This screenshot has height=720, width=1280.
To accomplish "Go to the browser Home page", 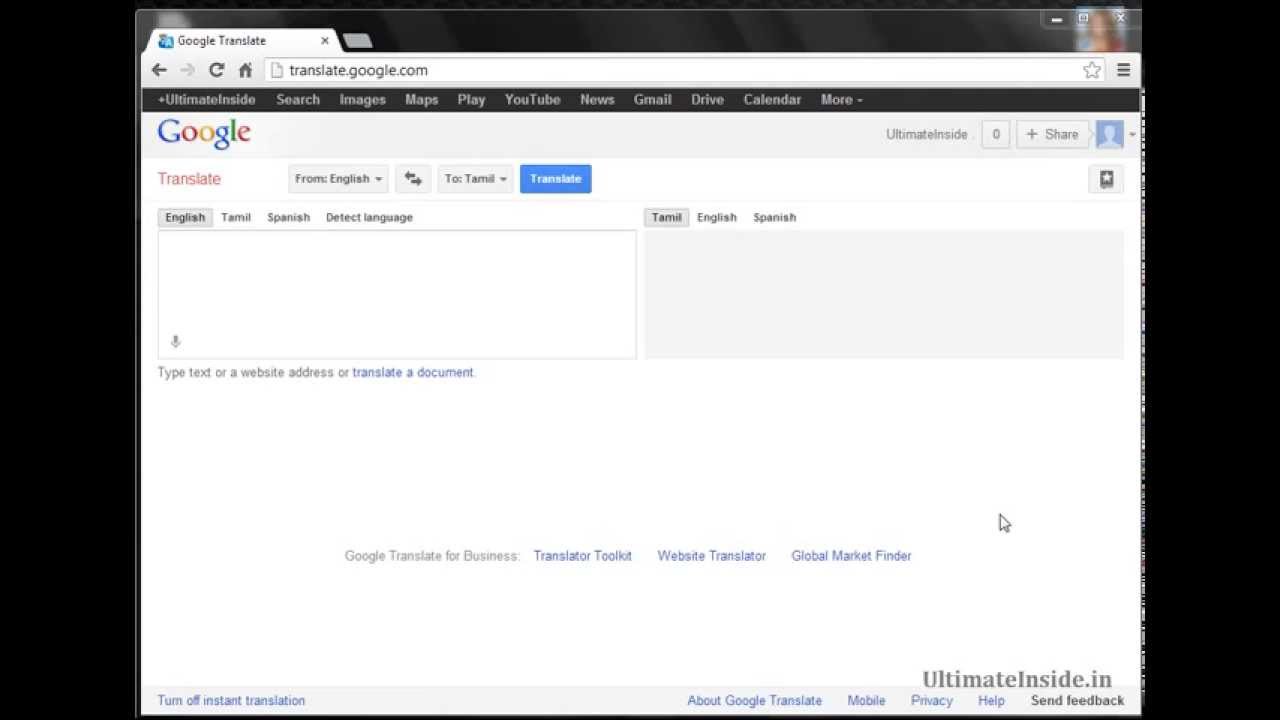I will click(245, 70).
